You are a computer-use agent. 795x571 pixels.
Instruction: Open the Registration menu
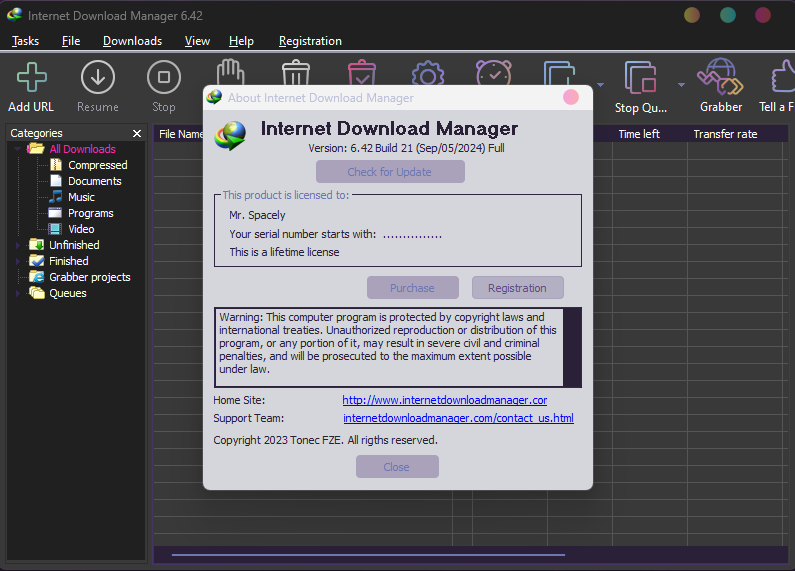[310, 41]
